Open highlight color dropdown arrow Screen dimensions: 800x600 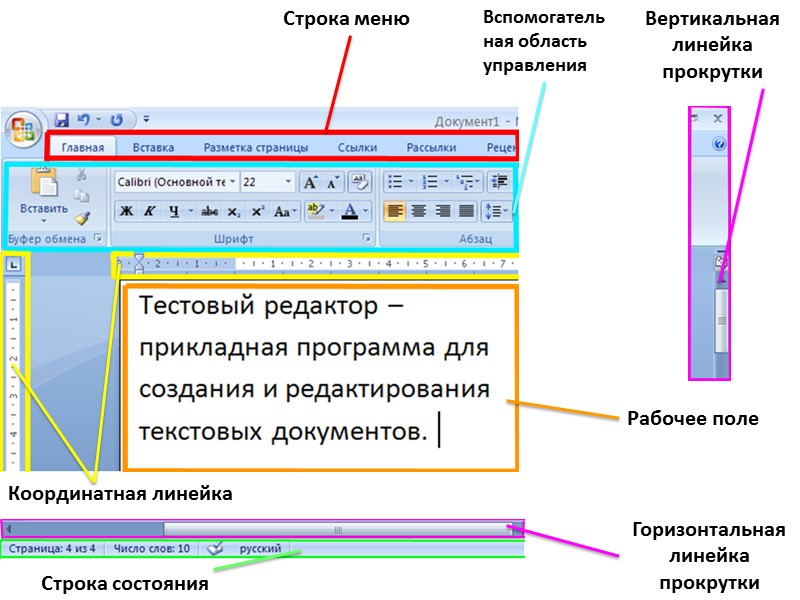[x=332, y=211]
